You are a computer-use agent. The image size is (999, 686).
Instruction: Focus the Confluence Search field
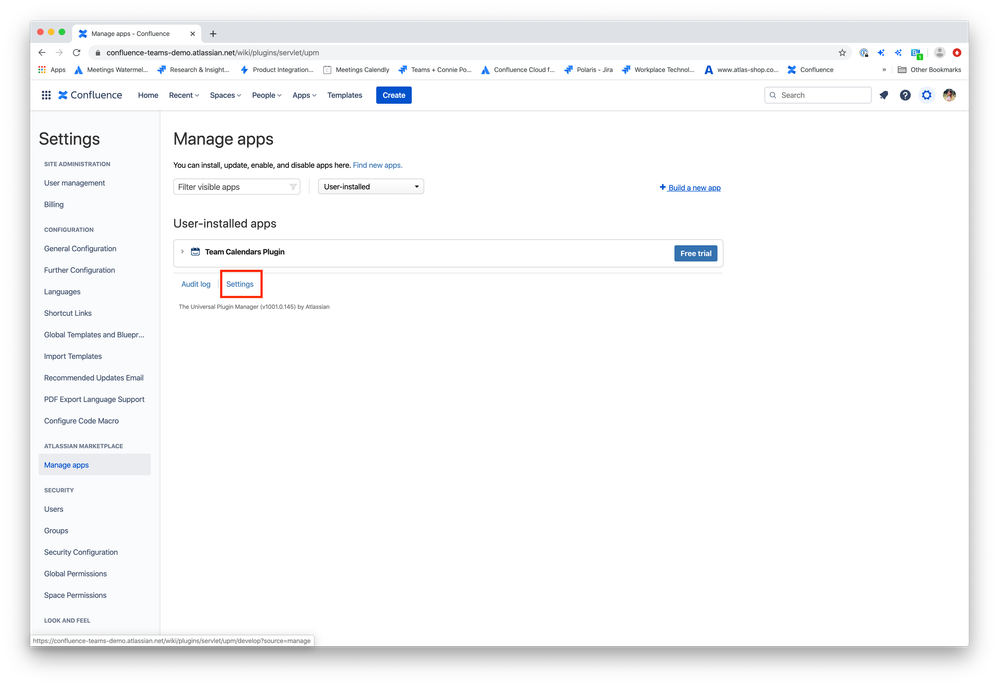tap(817, 96)
